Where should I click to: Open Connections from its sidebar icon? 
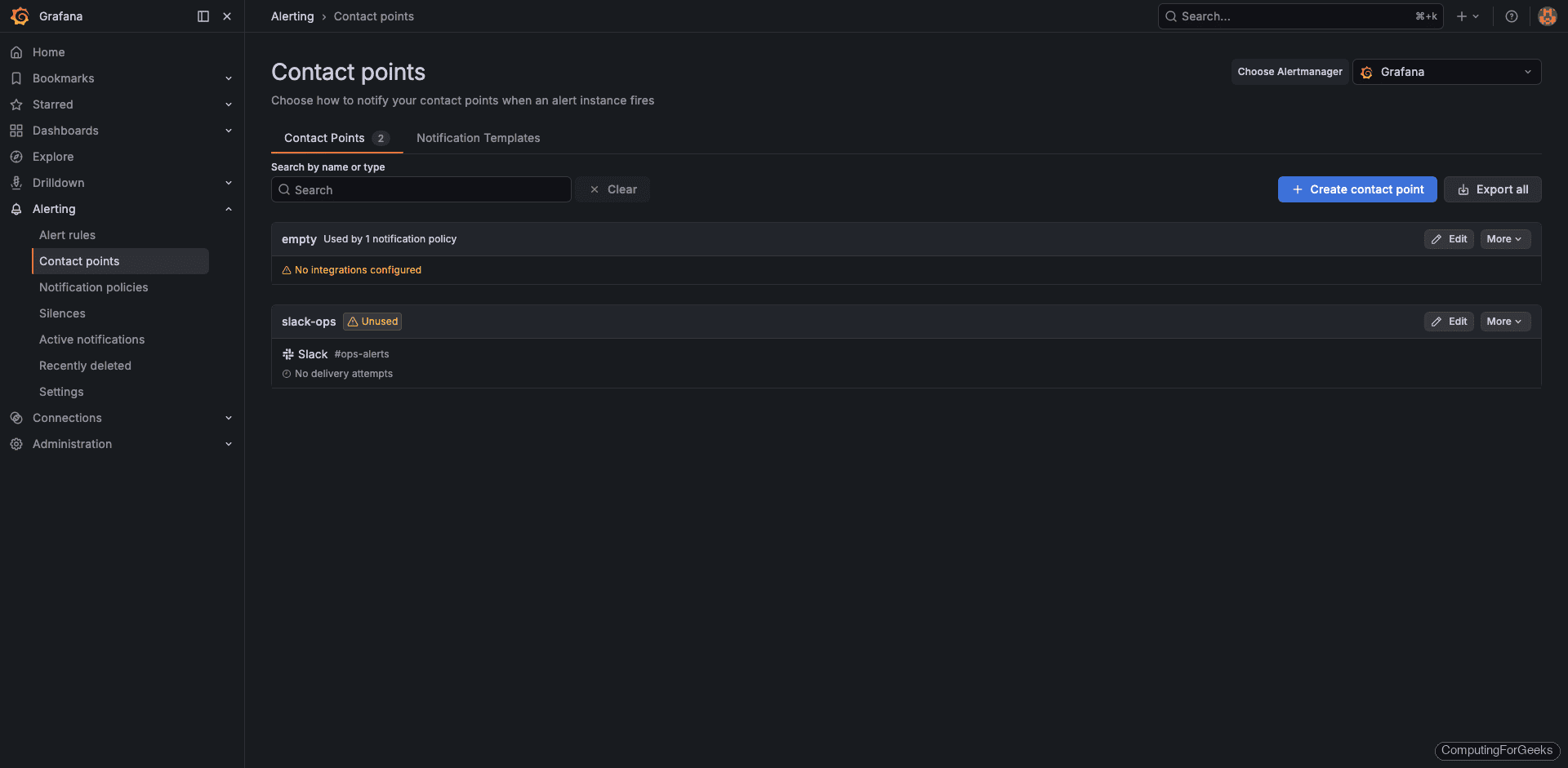(x=16, y=417)
